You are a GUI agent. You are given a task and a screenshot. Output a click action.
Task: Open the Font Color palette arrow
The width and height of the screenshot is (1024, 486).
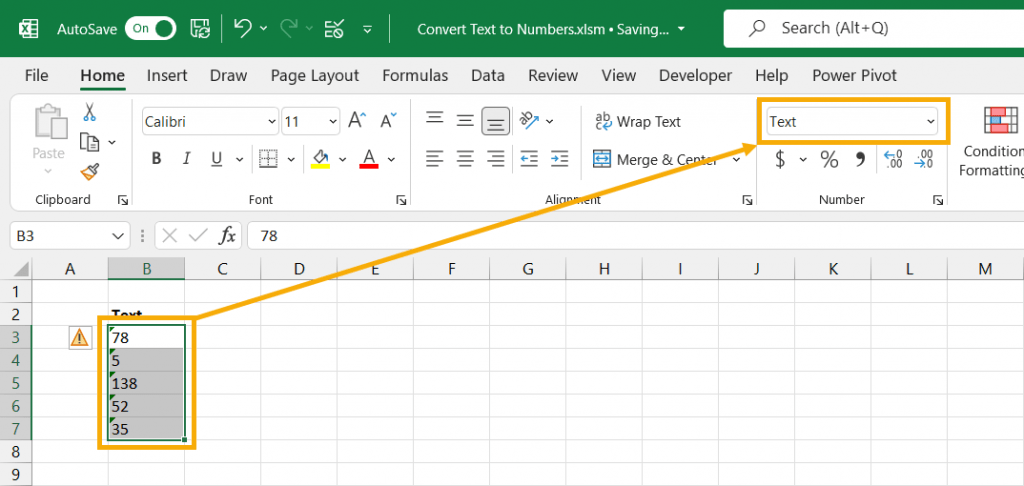click(391, 159)
